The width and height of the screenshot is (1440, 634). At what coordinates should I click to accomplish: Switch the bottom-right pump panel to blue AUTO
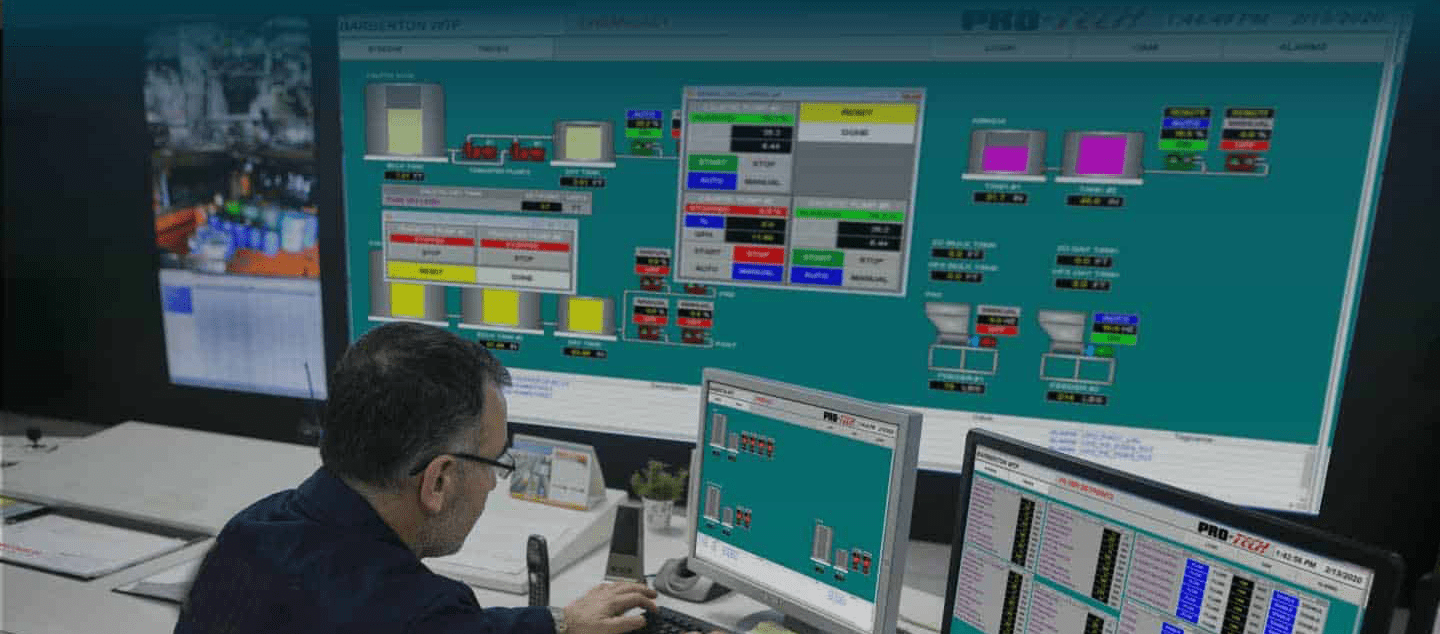pyautogui.click(x=817, y=276)
